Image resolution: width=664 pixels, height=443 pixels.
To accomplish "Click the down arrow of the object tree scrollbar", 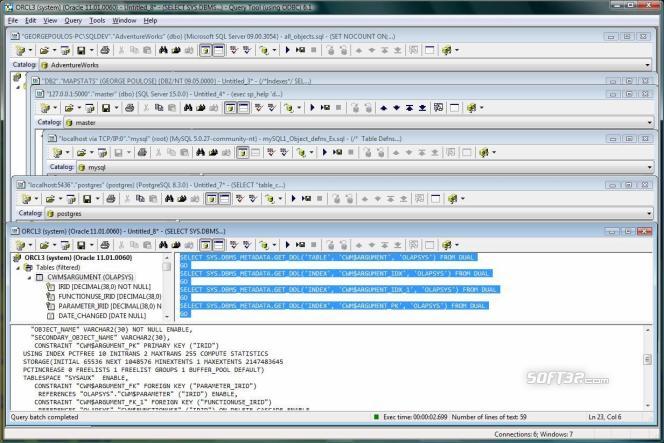I will 166,317.
